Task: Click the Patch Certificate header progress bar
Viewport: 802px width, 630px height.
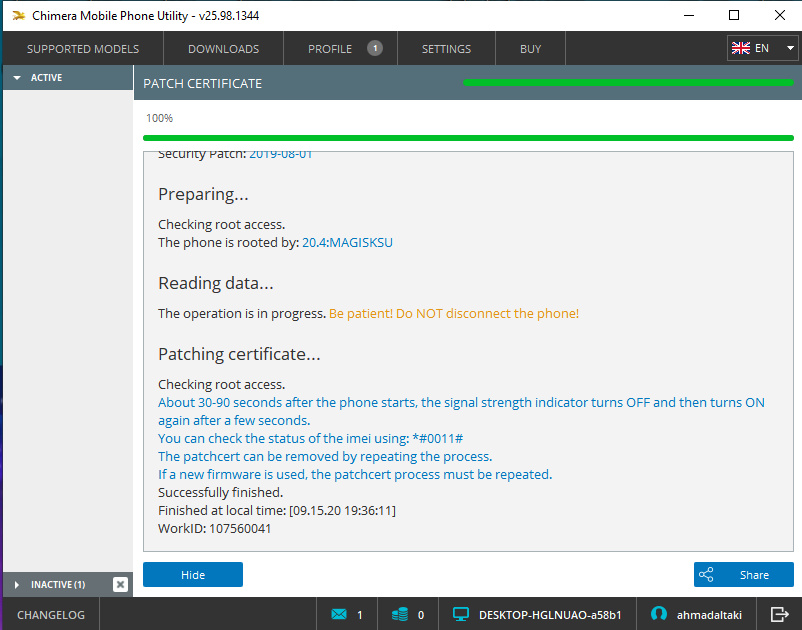Action: 628,83
